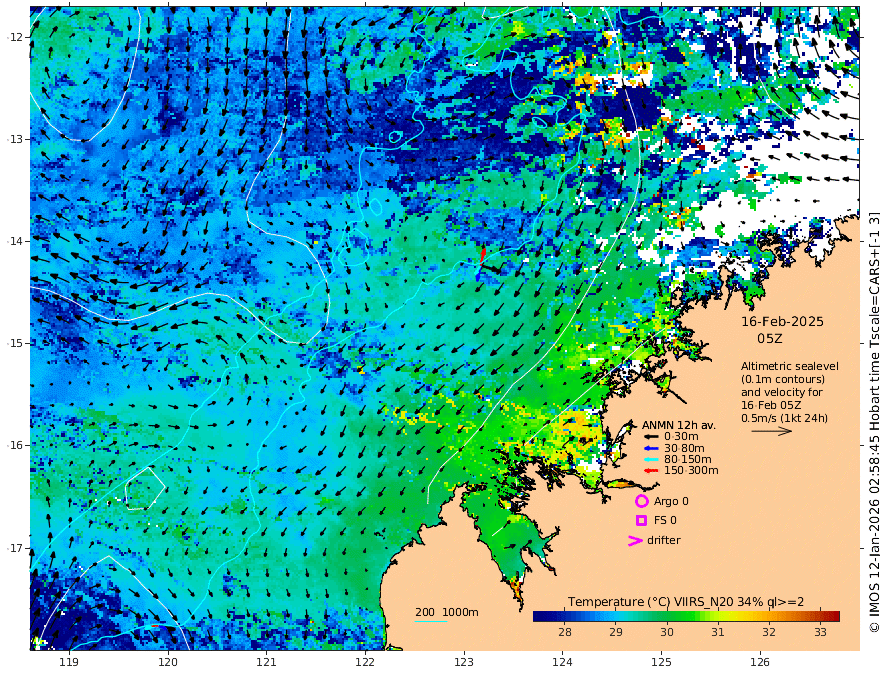Click the Argo 0 legend text
880x680 pixels.
click(x=671, y=501)
